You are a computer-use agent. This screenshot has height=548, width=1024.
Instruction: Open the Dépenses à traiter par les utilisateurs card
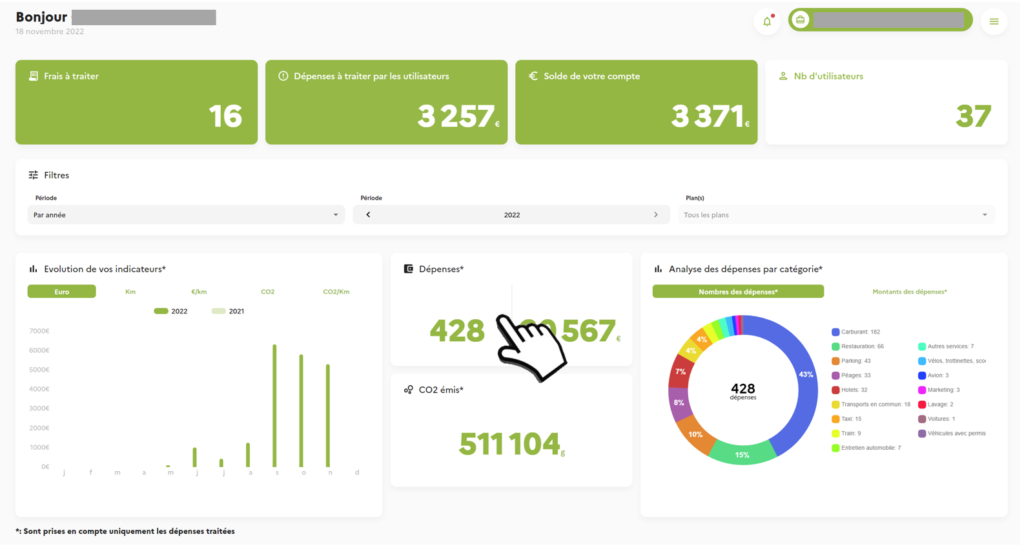click(x=386, y=103)
